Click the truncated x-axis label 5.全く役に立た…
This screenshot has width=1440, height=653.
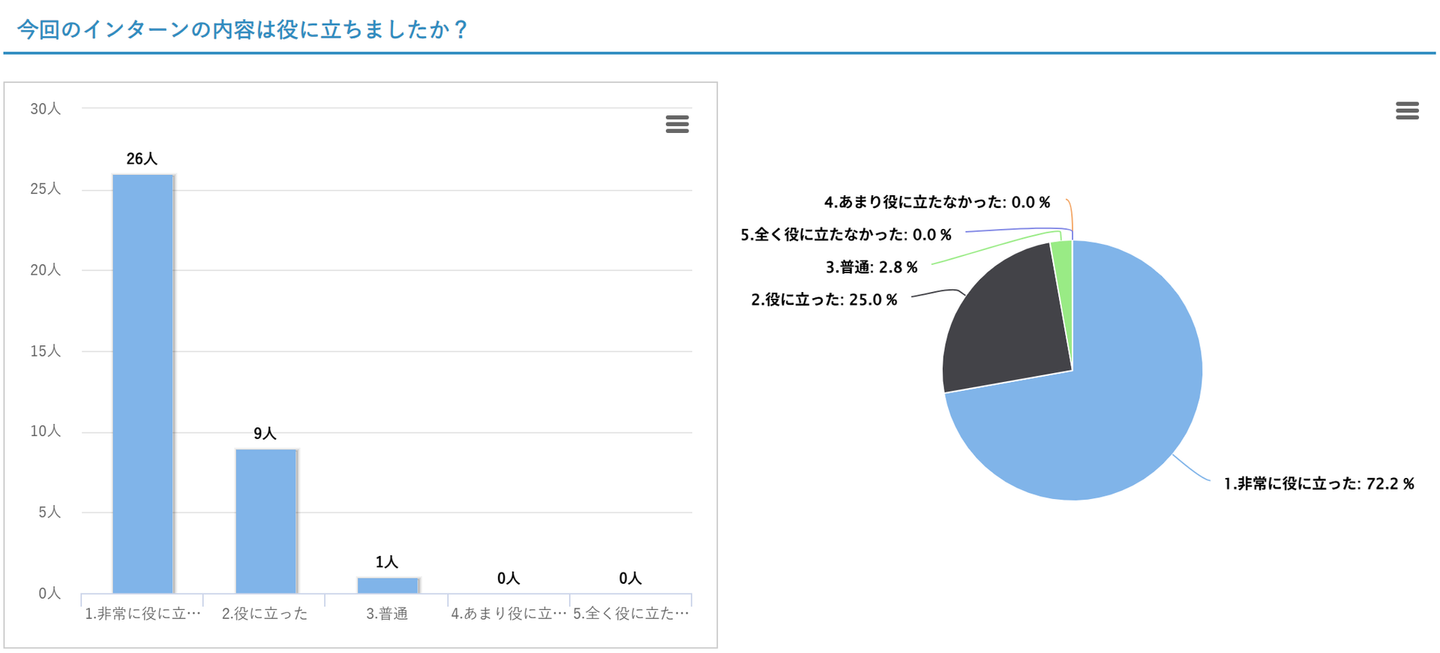[631, 614]
